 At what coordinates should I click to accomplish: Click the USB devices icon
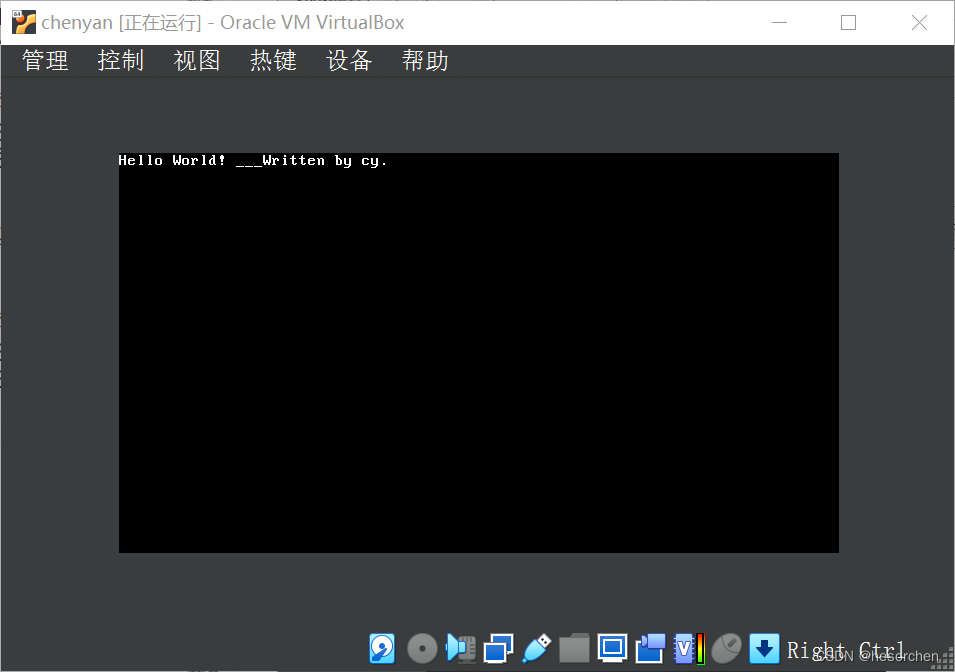[537, 648]
